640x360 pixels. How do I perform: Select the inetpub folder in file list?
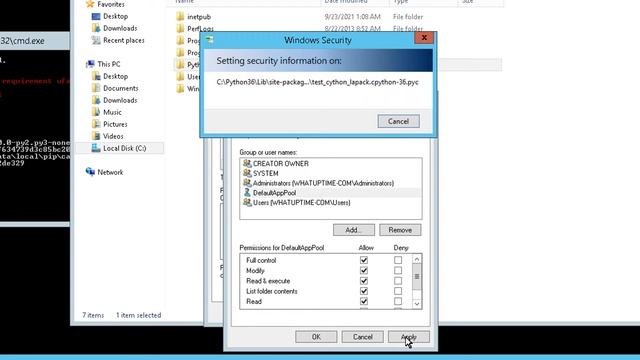(x=199, y=17)
